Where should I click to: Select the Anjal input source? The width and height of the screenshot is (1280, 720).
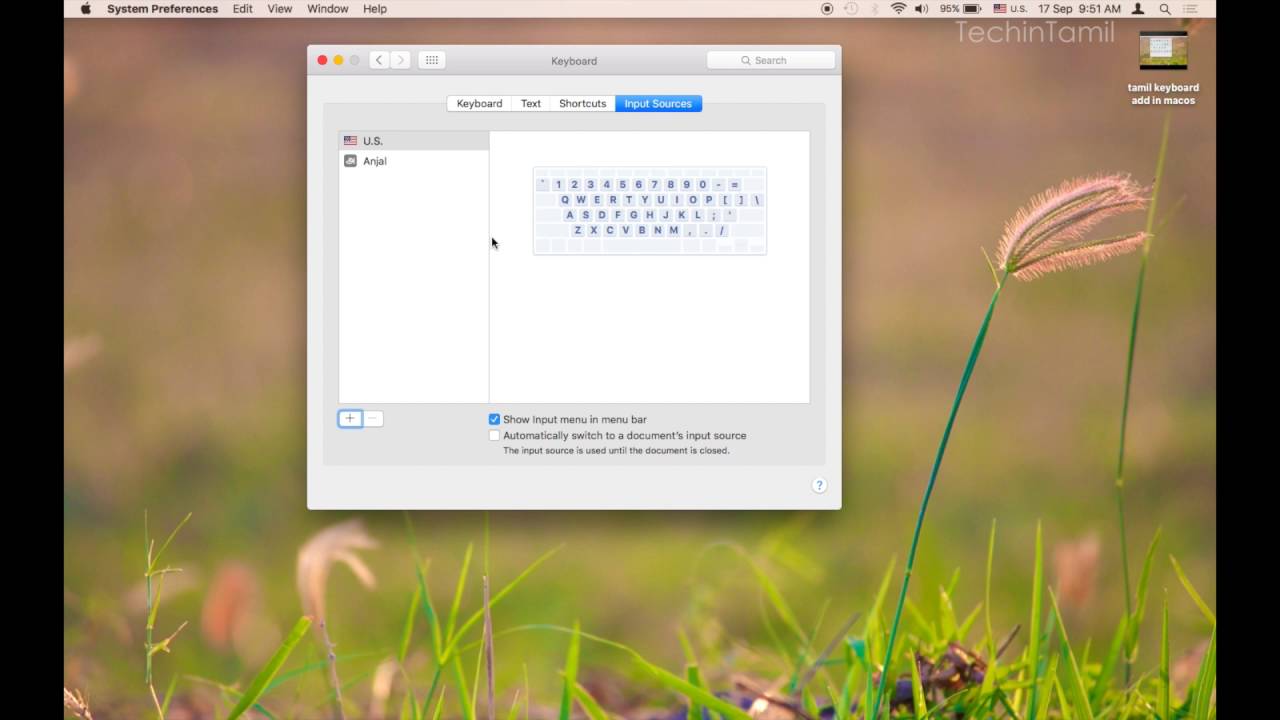[414, 161]
